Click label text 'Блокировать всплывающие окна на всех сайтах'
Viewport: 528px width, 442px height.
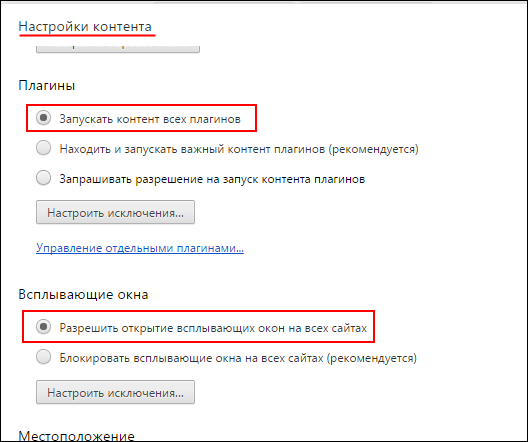191,358
